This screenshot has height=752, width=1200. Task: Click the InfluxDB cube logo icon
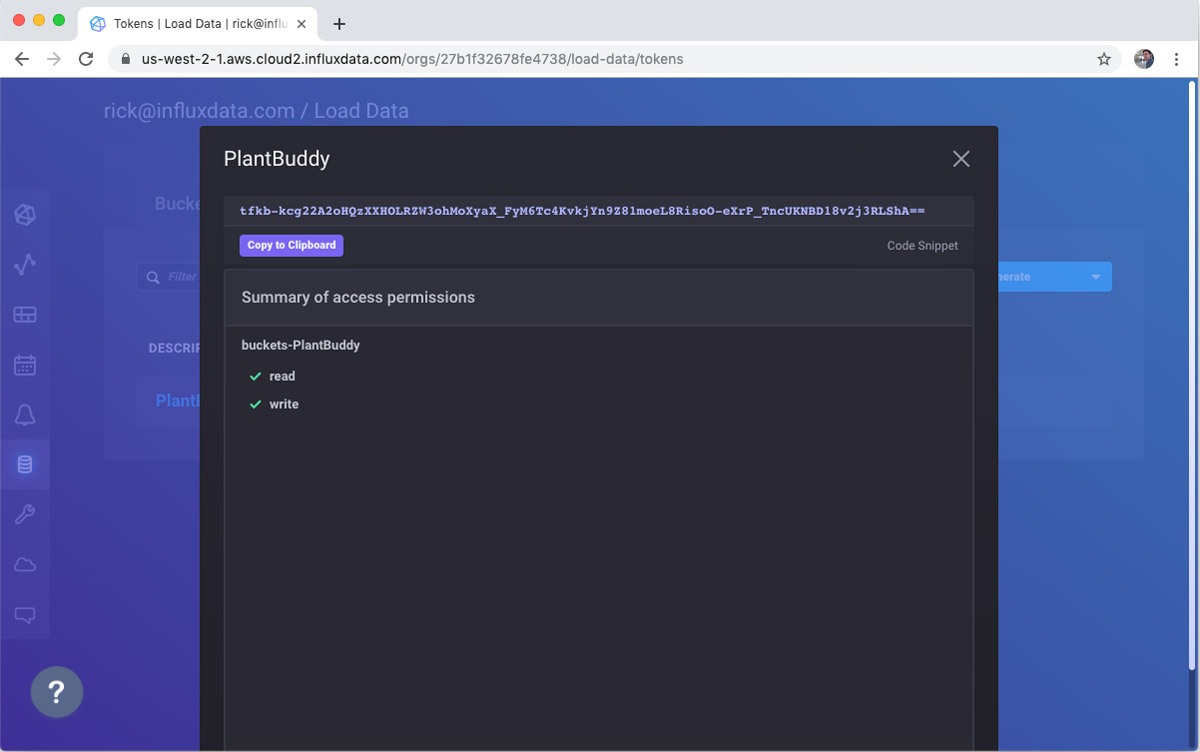coord(25,214)
